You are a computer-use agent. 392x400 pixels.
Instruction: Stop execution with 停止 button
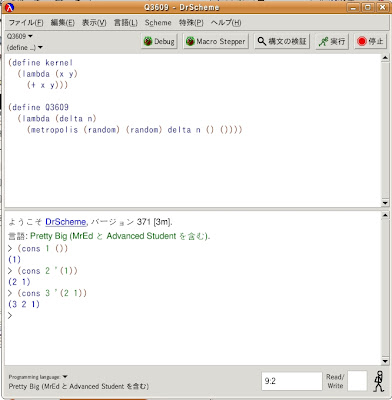pos(370,41)
